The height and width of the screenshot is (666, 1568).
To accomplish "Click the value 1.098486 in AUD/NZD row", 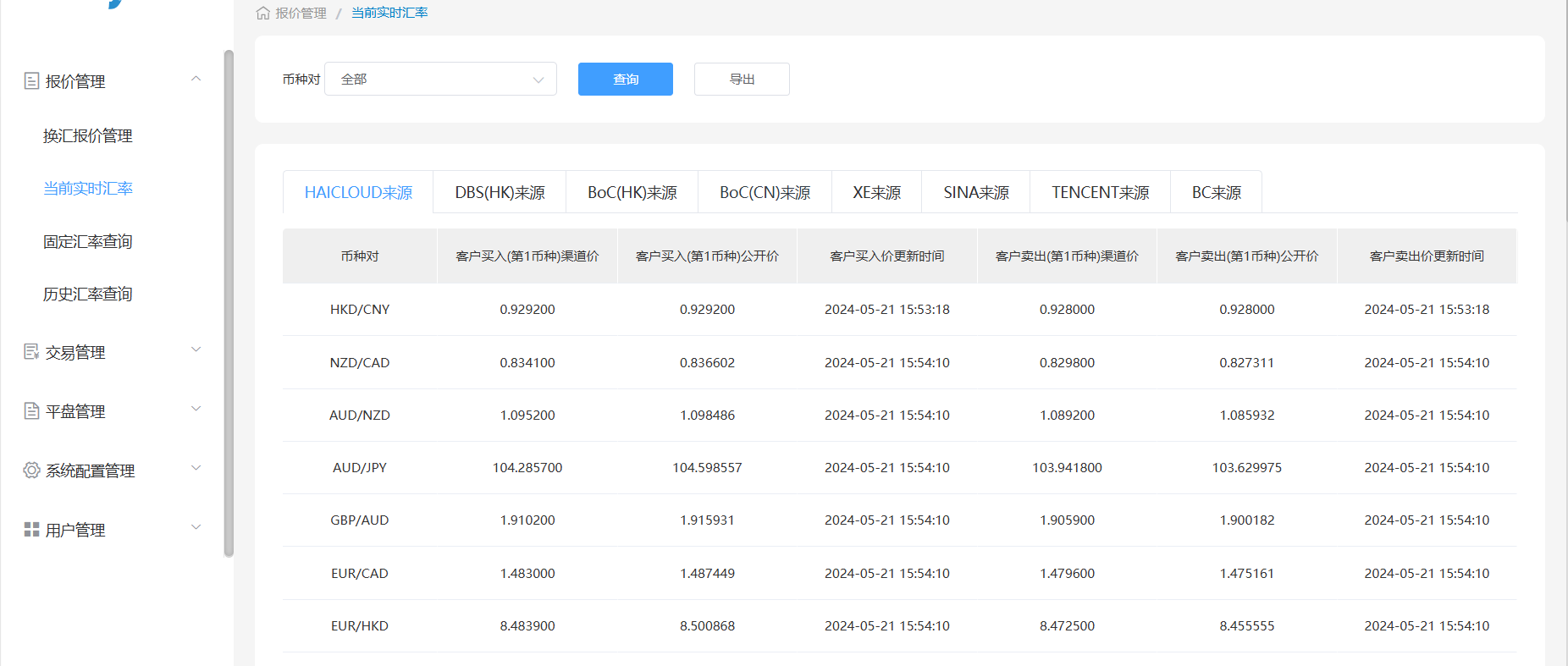I will click(707, 416).
